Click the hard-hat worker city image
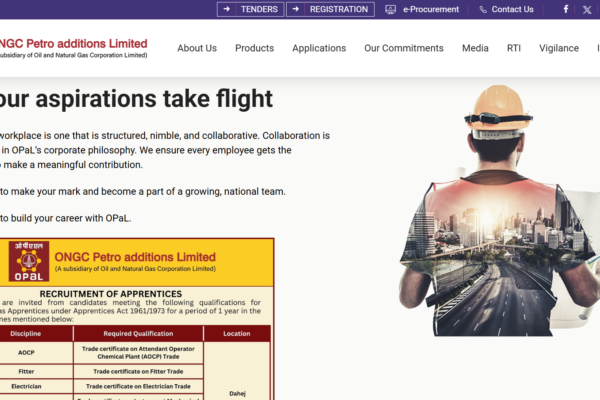This screenshot has width=600, height=400. pyautogui.click(x=499, y=211)
